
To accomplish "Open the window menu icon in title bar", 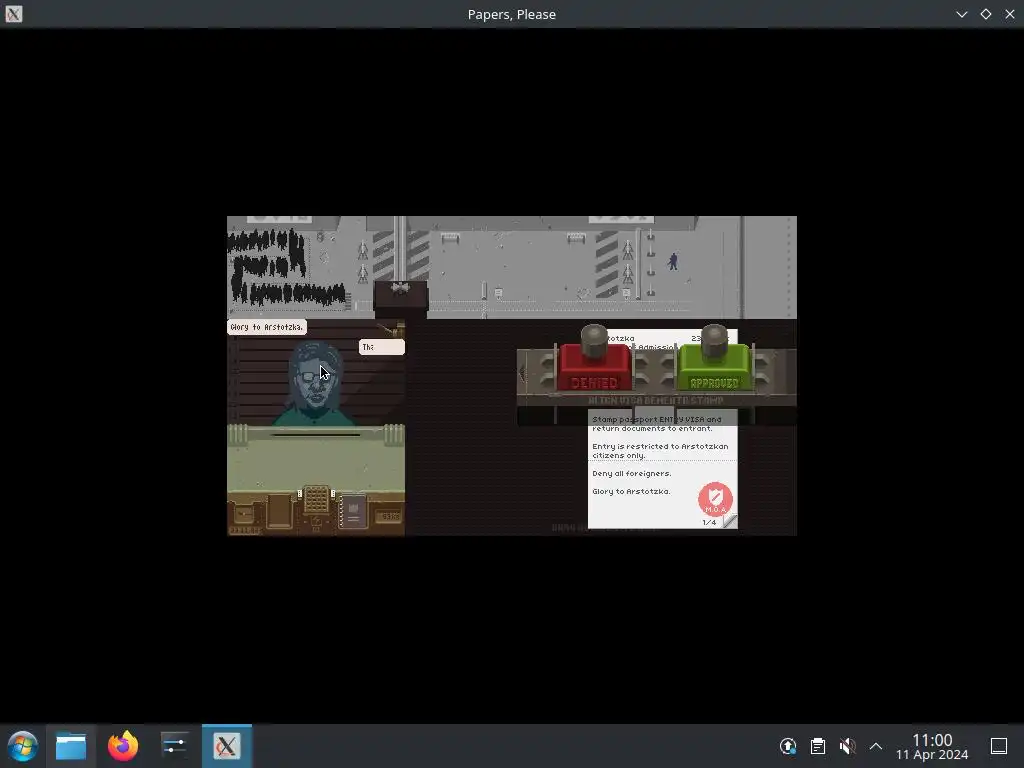I will pos(14,14).
